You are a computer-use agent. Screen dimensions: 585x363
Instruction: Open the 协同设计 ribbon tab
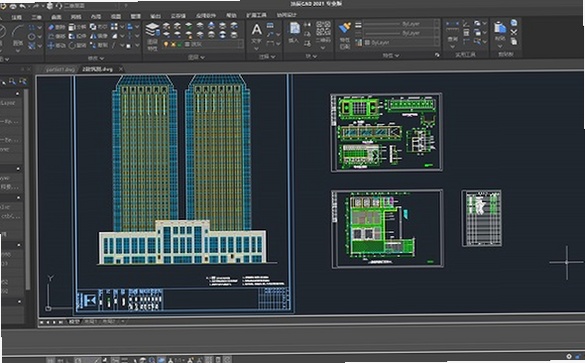(x=287, y=15)
